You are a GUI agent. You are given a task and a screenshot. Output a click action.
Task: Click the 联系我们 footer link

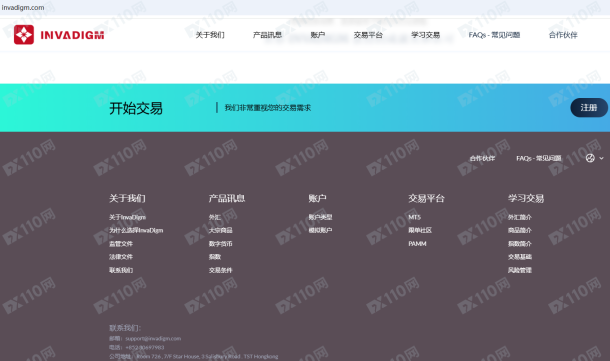121,270
